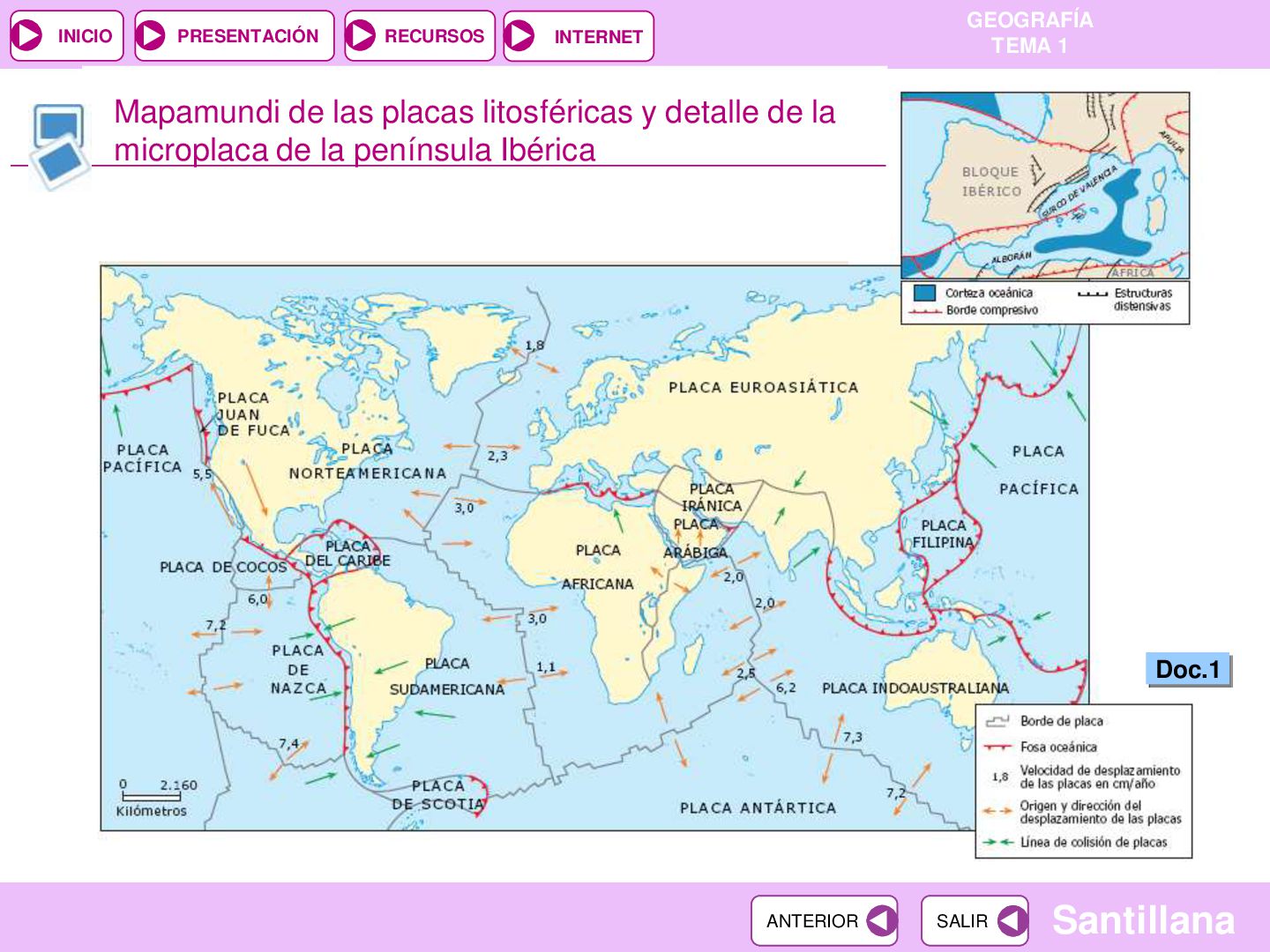The image size is (1270, 952).
Task: Click the Borde de placa legend symbol
Action: [x=997, y=721]
